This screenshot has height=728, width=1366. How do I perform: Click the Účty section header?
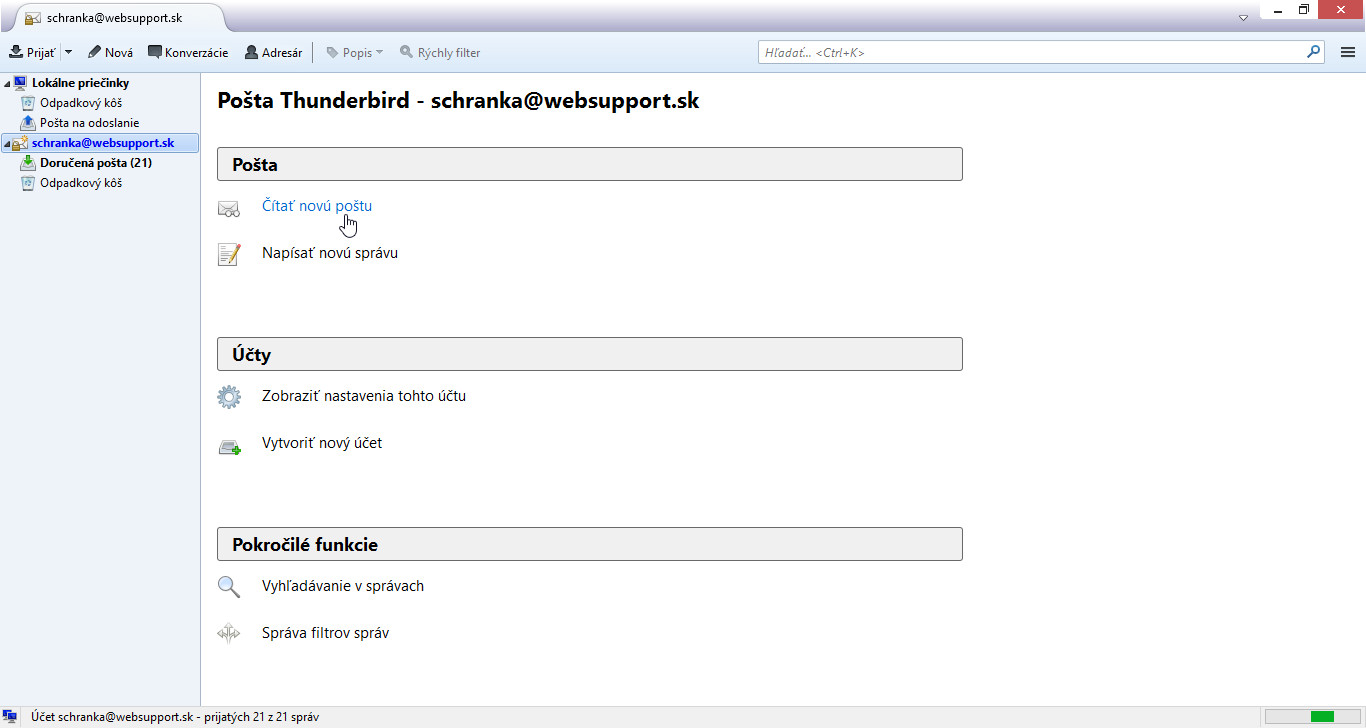click(x=590, y=354)
